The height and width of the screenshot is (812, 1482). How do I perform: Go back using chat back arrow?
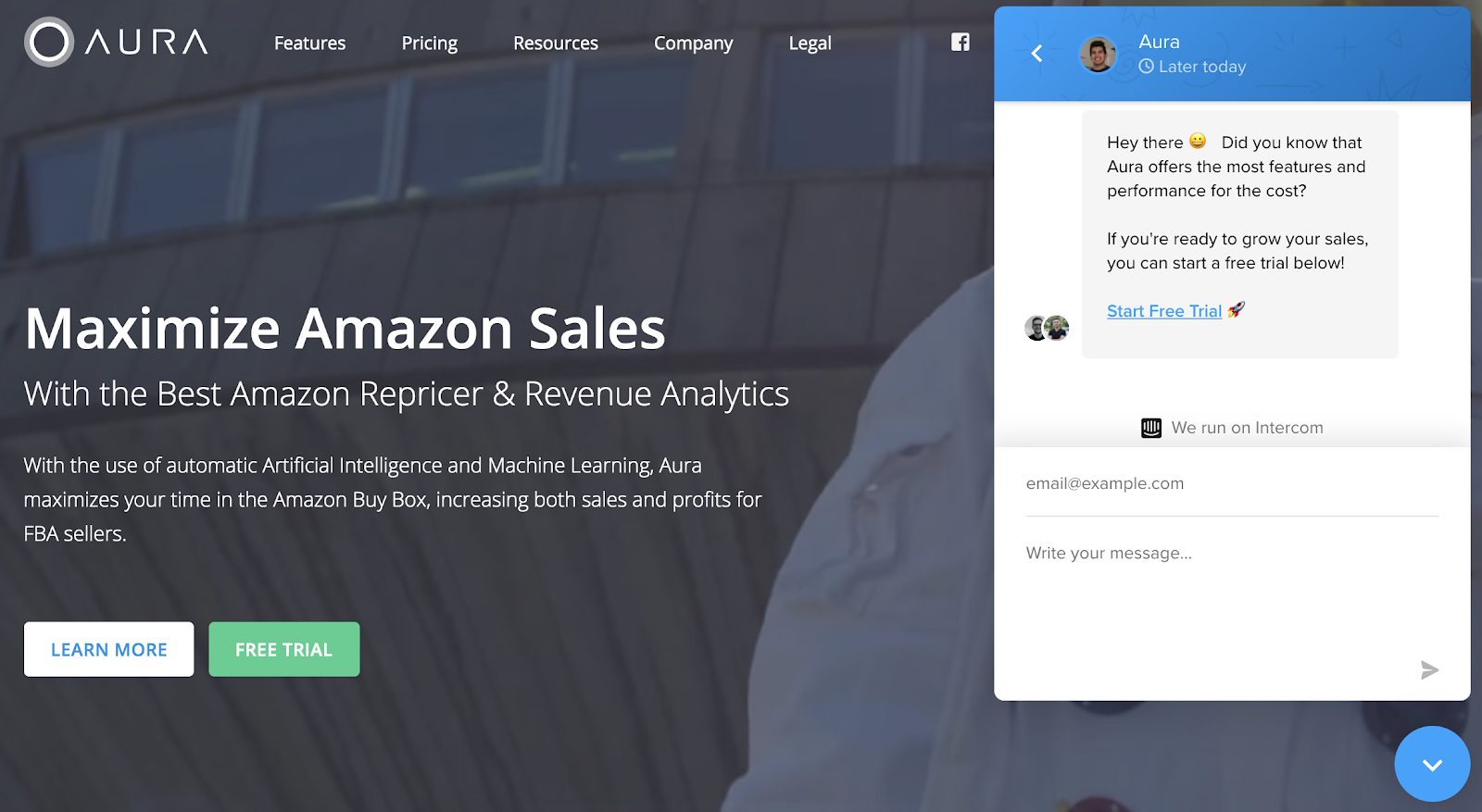tap(1036, 54)
